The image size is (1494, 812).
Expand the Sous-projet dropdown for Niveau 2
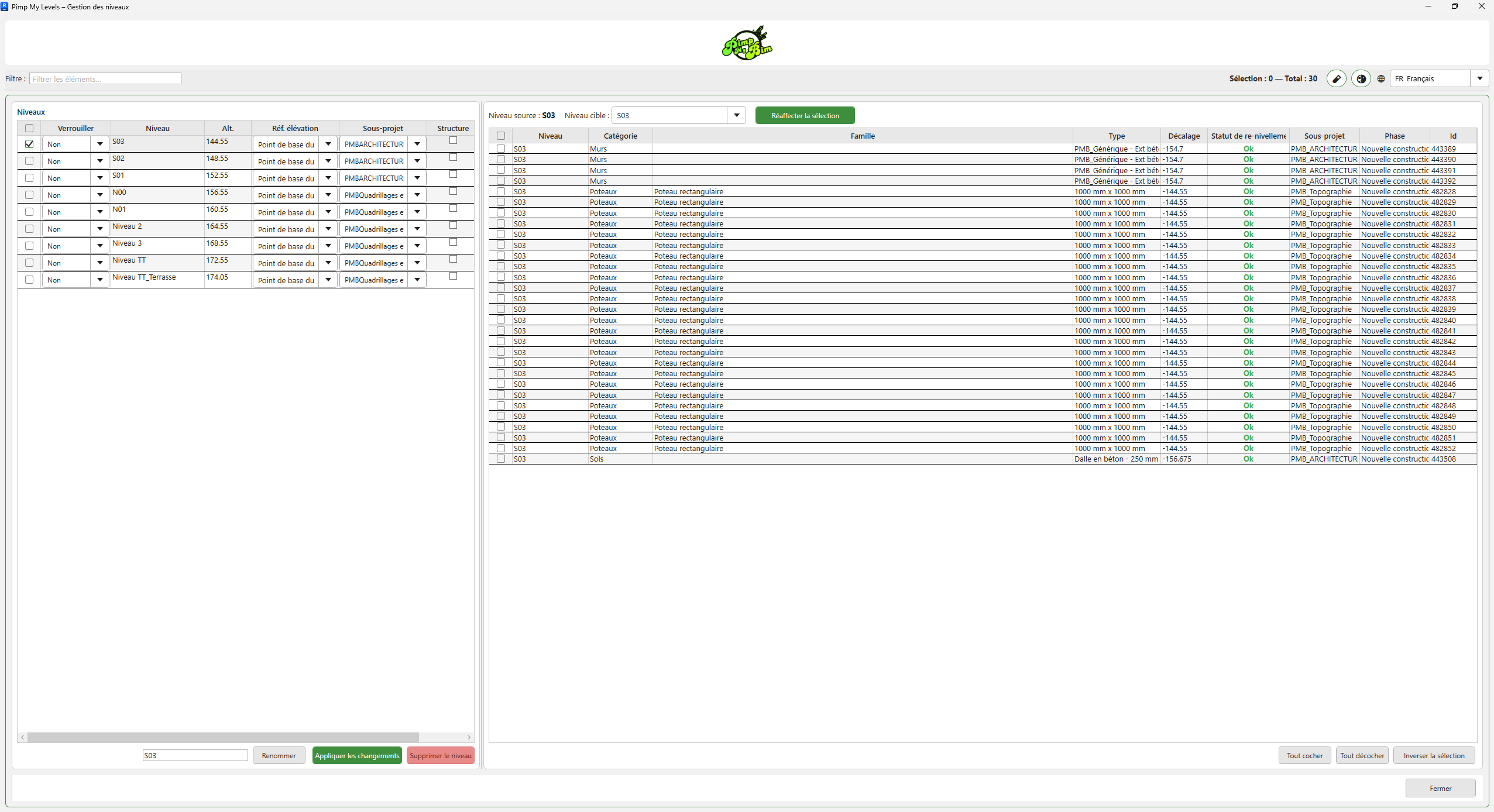pyautogui.click(x=417, y=229)
